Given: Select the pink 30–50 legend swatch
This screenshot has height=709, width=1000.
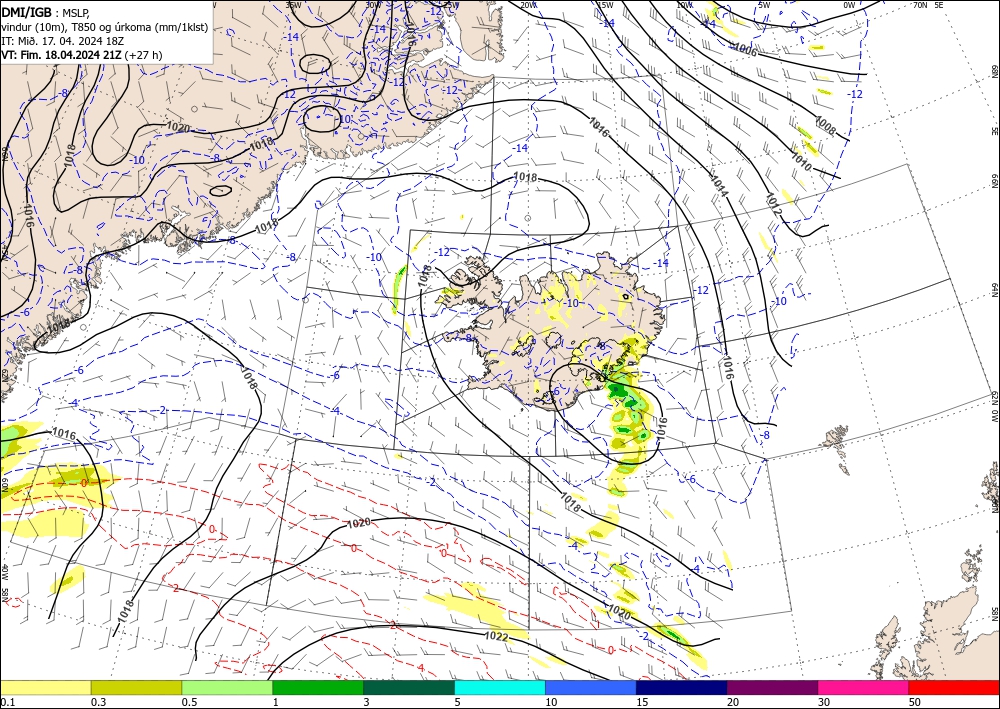Looking at the screenshot, I should pyautogui.click(x=864, y=687).
